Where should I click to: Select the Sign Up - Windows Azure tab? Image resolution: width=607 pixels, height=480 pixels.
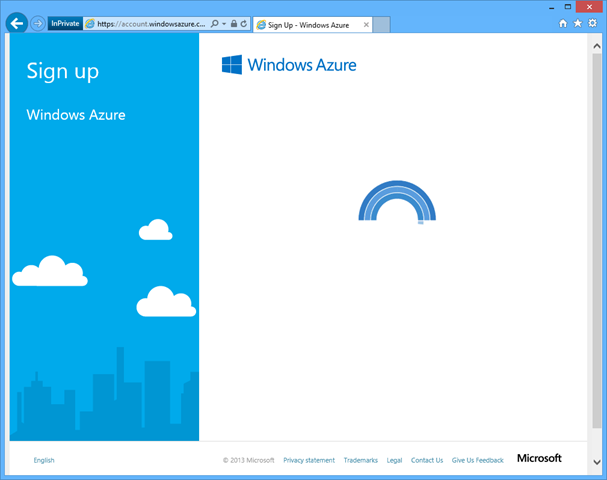tap(307, 23)
